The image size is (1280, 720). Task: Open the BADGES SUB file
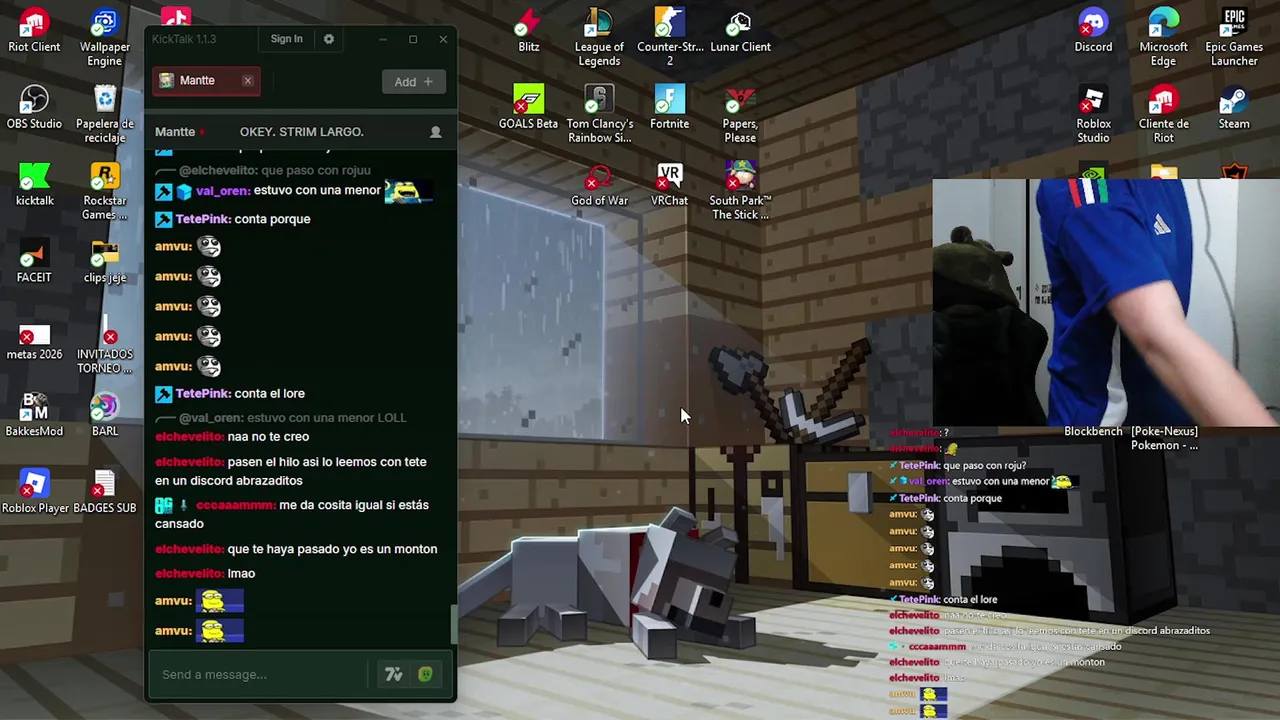[105, 492]
